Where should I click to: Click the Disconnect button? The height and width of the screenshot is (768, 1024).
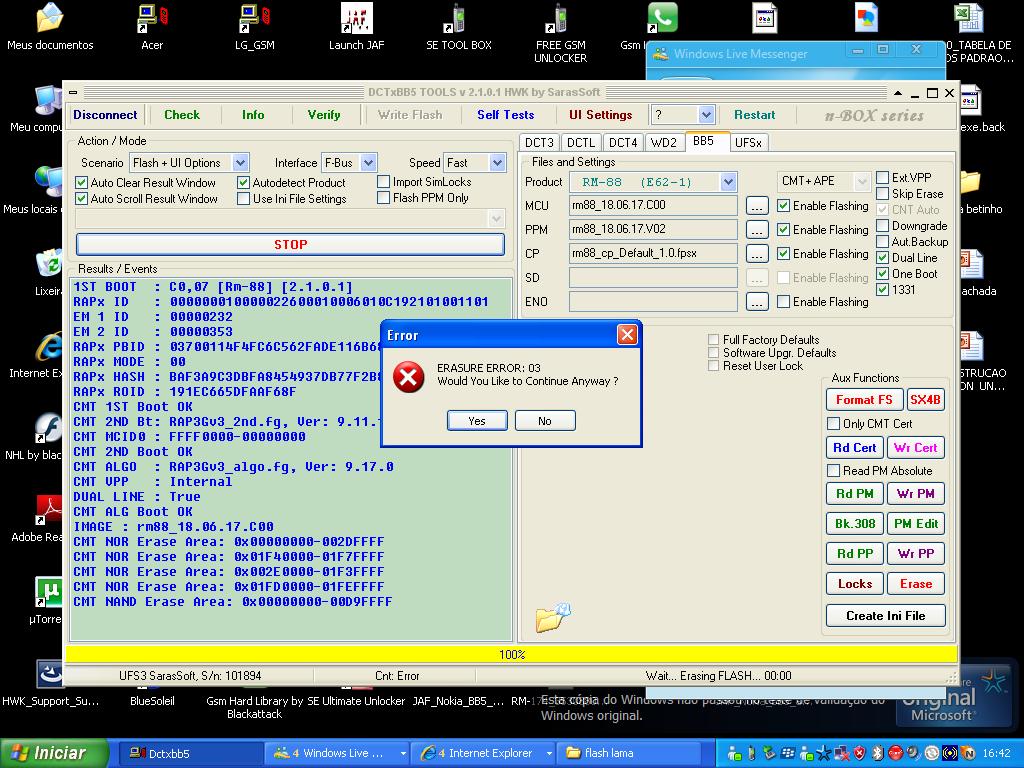pos(105,115)
